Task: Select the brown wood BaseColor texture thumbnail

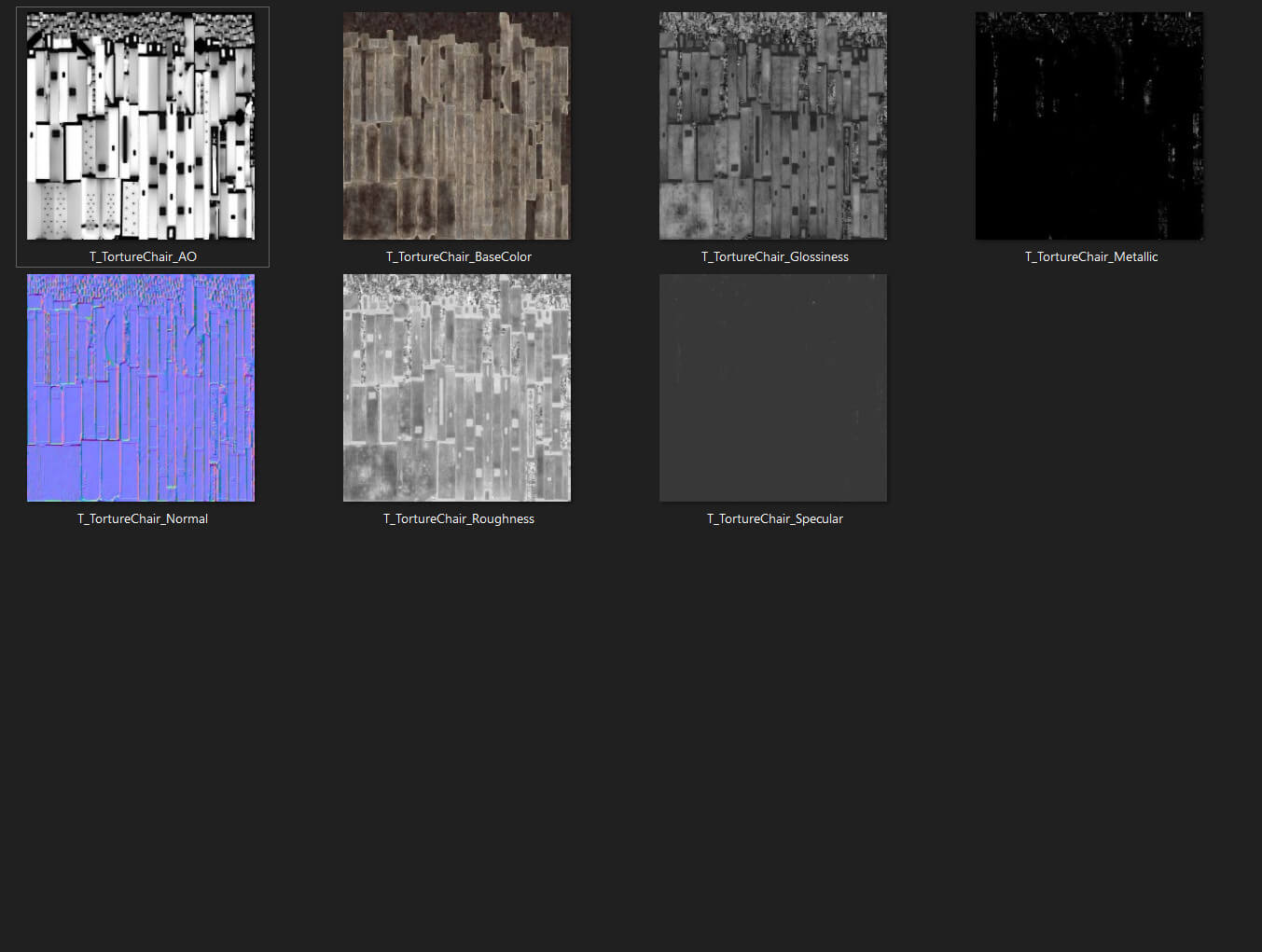Action: (x=457, y=126)
